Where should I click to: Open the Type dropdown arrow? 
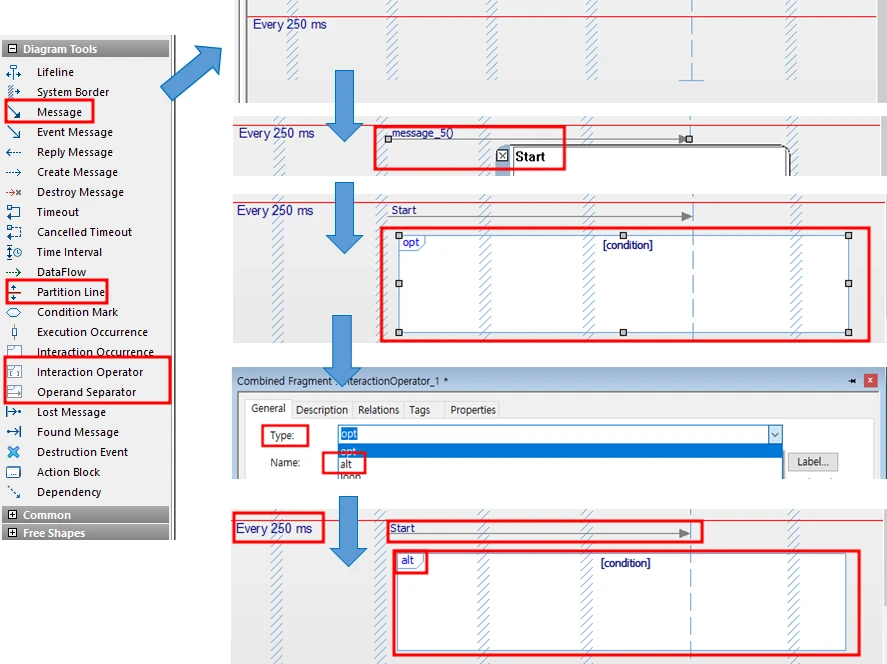click(x=775, y=434)
